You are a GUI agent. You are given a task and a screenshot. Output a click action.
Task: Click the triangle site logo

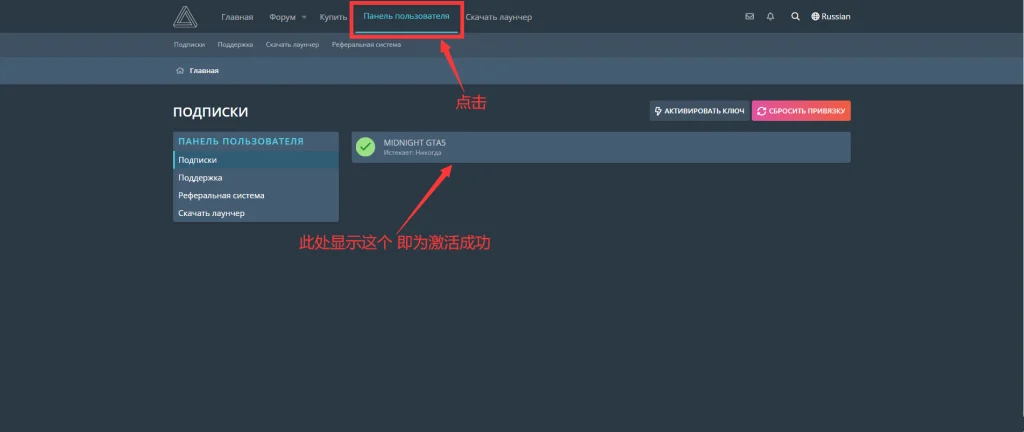point(186,17)
